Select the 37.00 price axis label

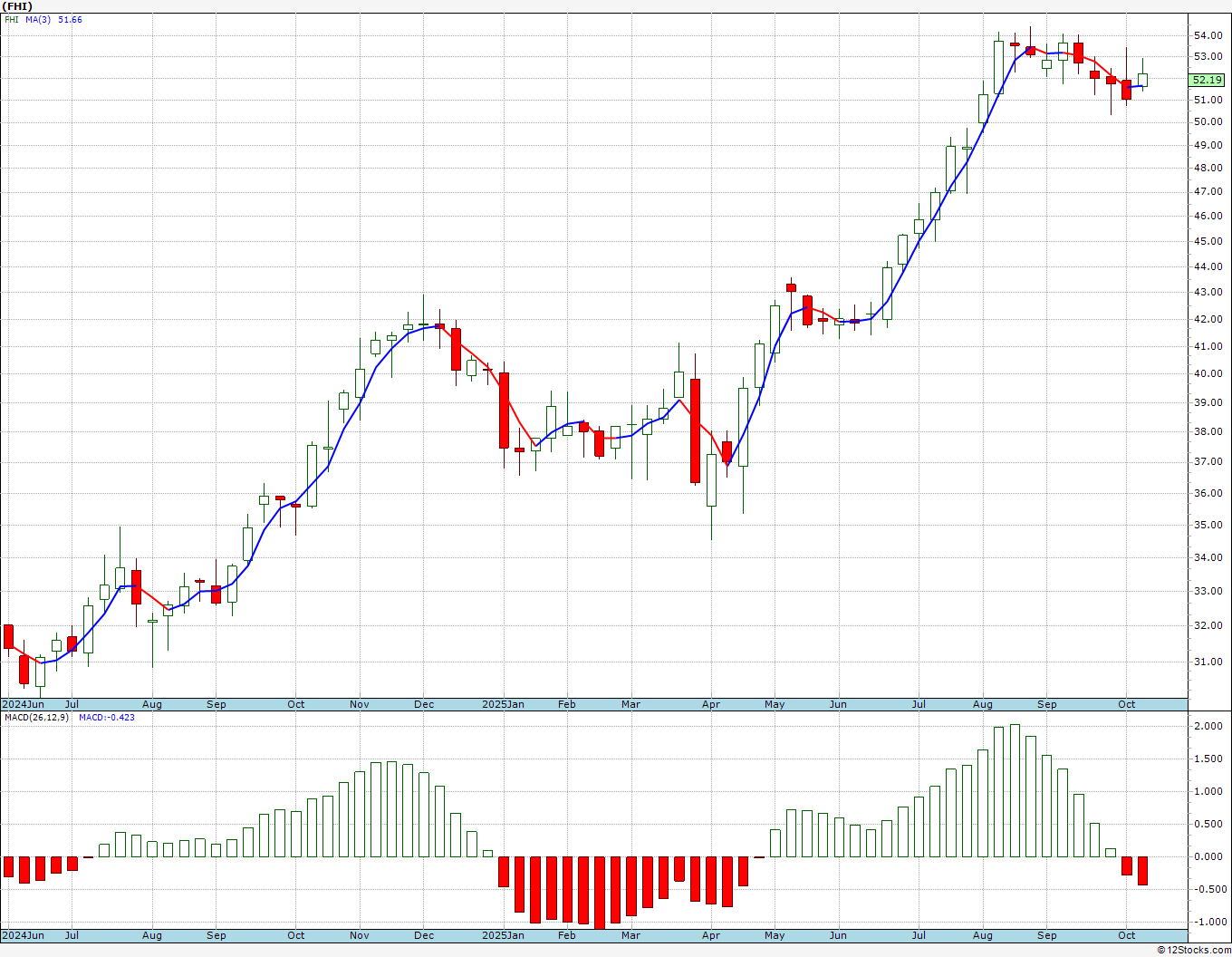coord(1208,461)
